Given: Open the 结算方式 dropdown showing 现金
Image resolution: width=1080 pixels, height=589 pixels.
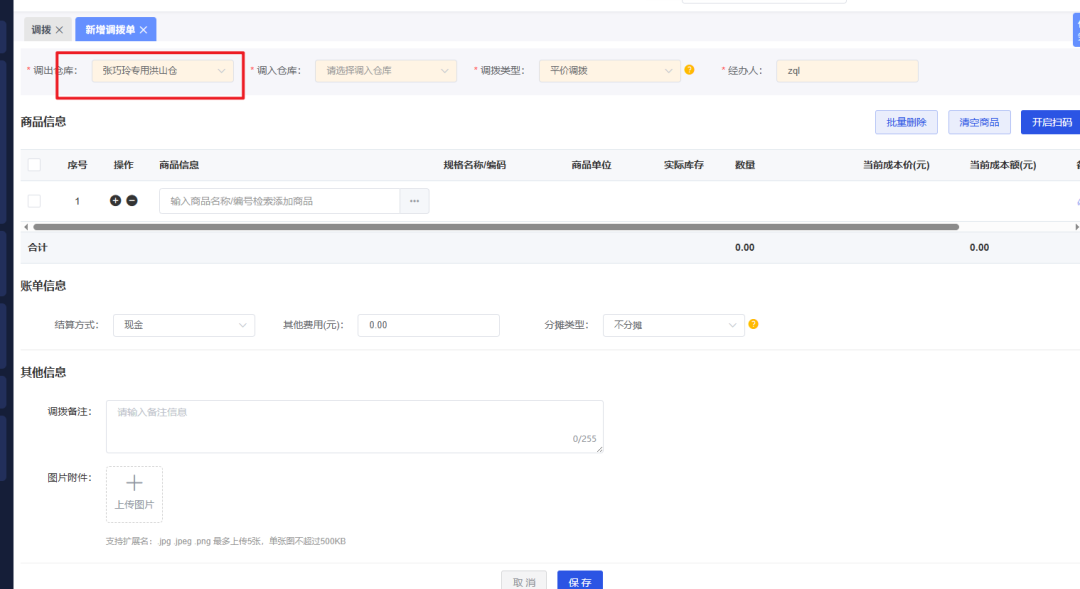Looking at the screenshot, I should pos(184,325).
